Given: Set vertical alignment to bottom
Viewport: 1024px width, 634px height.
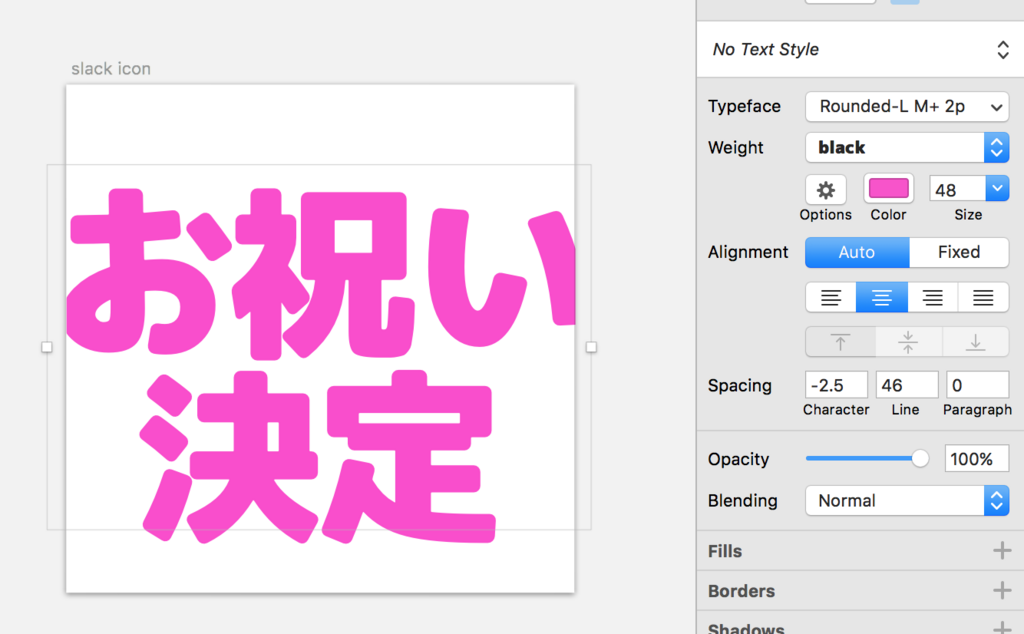Looking at the screenshot, I should [975, 342].
